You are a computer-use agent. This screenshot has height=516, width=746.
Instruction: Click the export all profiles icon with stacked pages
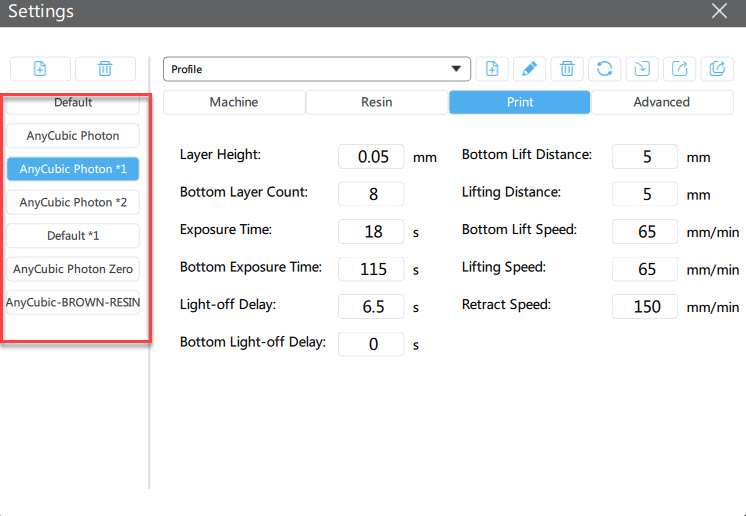pyautogui.click(x=717, y=69)
